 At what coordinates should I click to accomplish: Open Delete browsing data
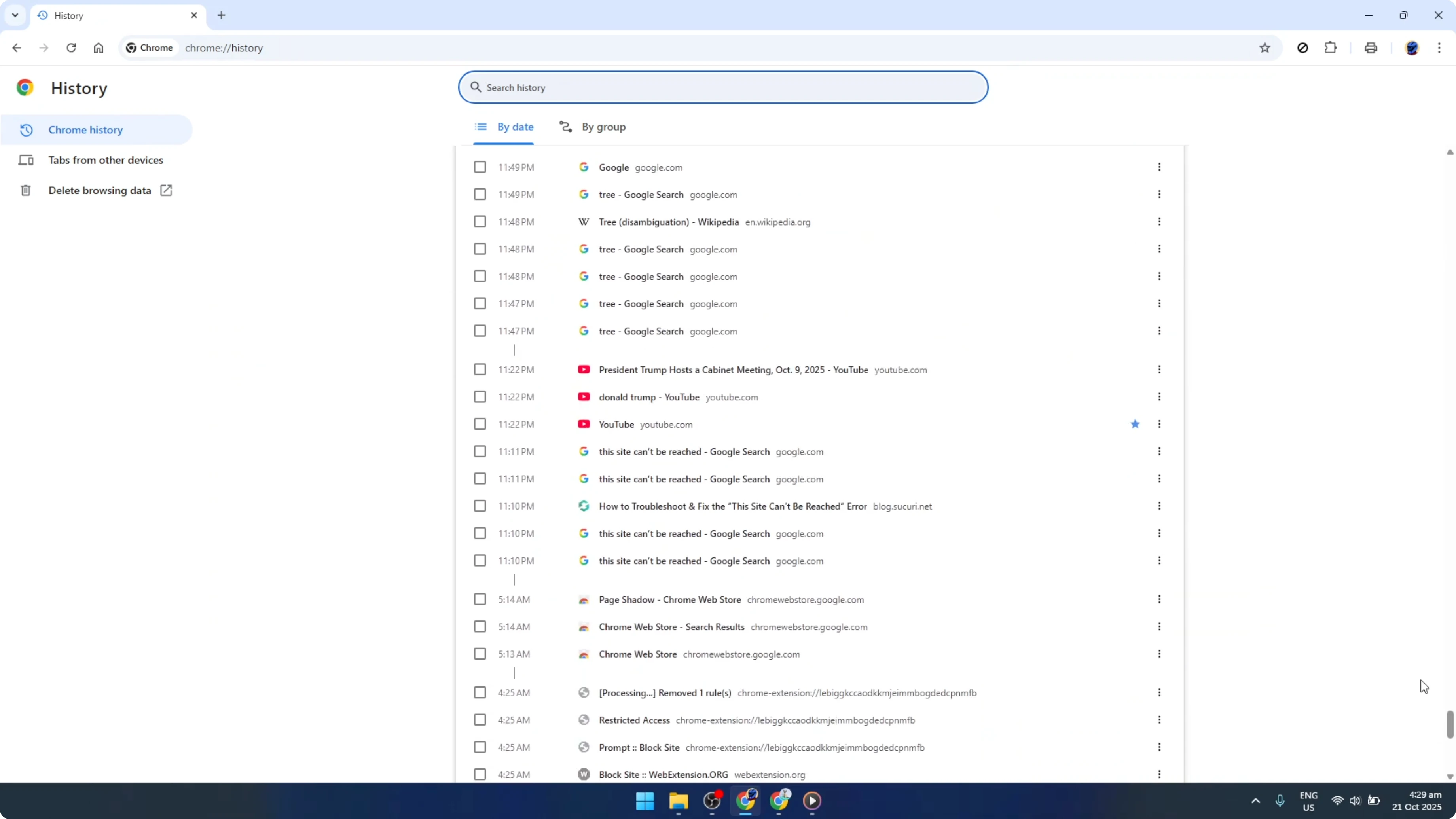[x=96, y=190]
